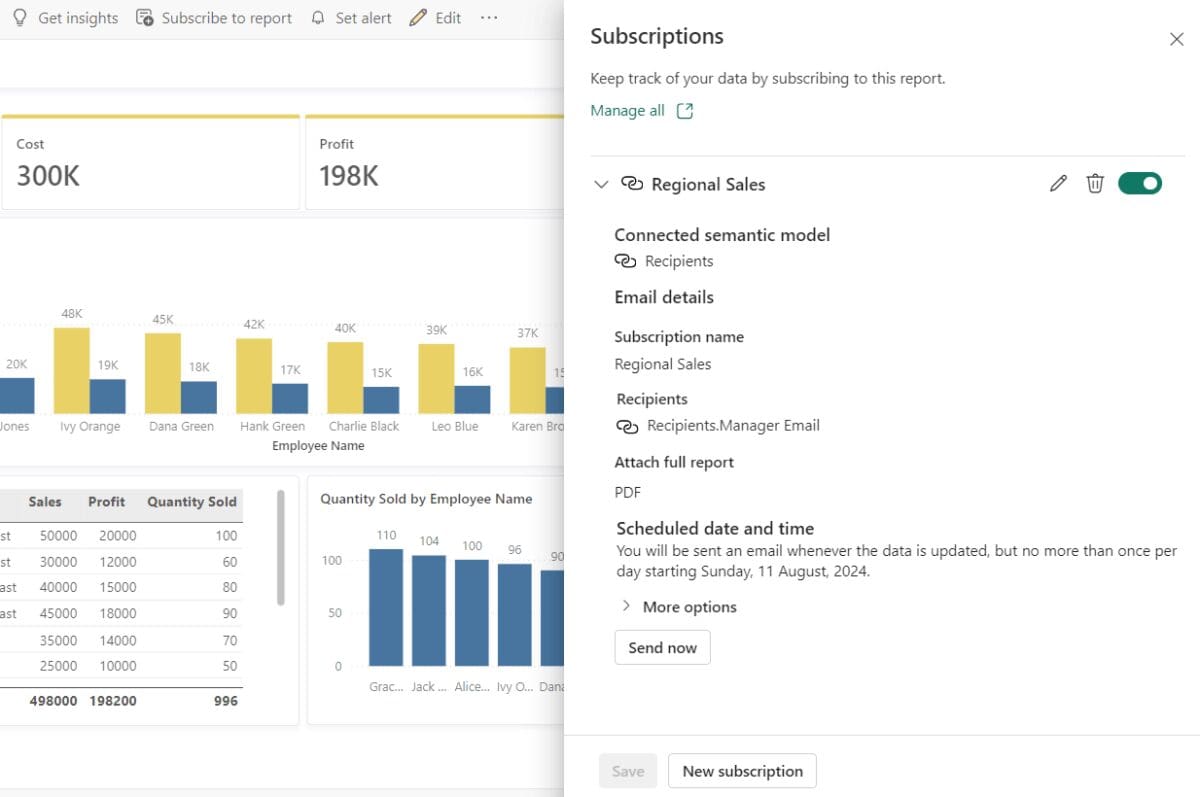This screenshot has height=797, width=1200.
Task: Create a New subscription
Action: click(742, 771)
